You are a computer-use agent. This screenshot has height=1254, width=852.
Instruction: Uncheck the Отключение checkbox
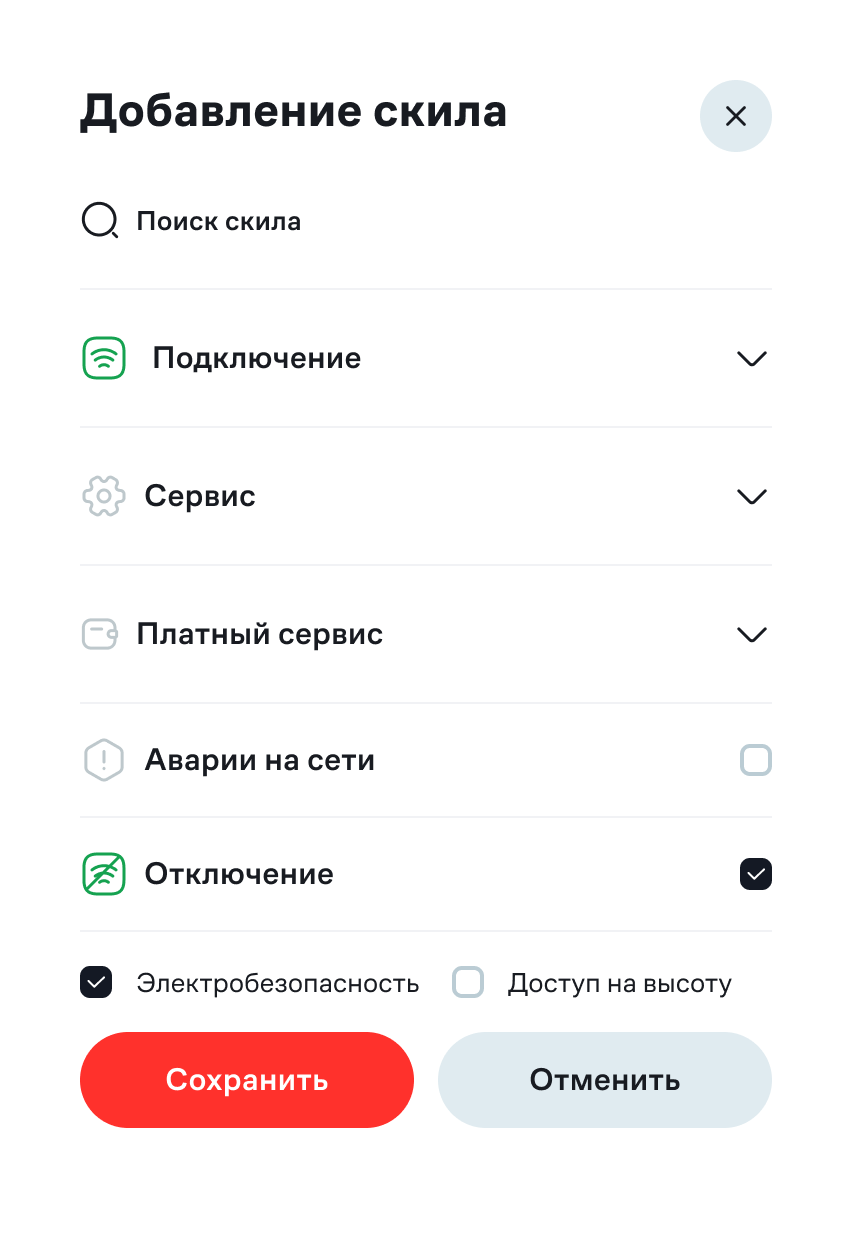[756, 874]
